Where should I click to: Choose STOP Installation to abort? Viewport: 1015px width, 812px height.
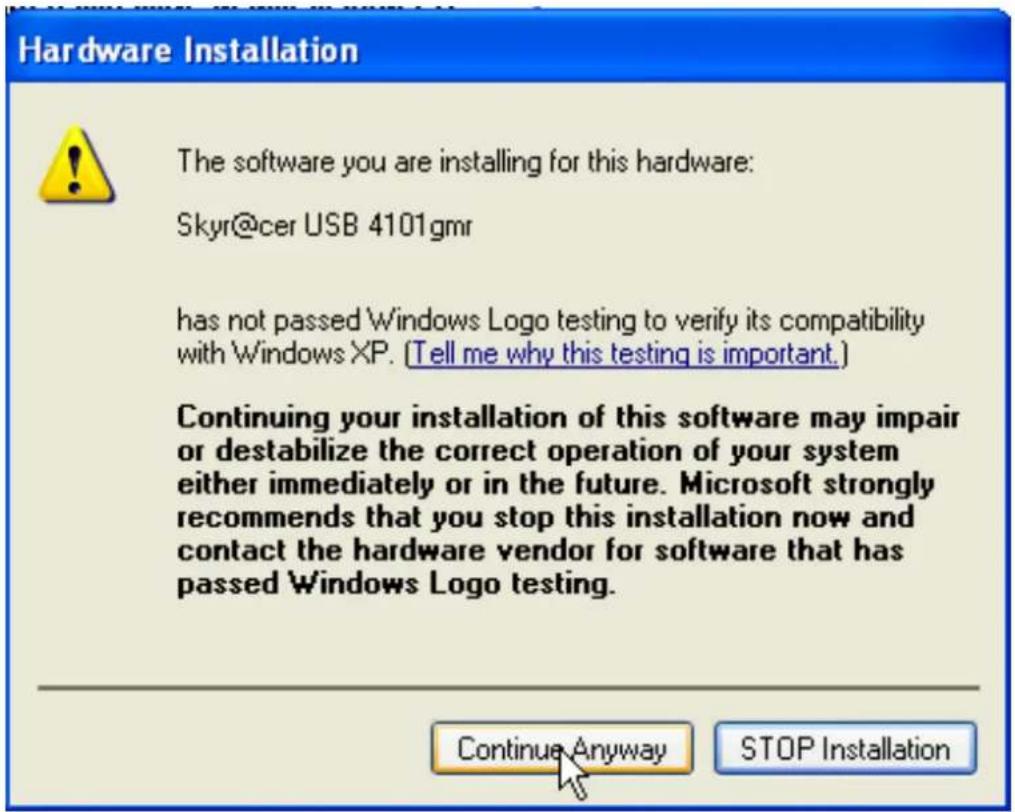845,749
